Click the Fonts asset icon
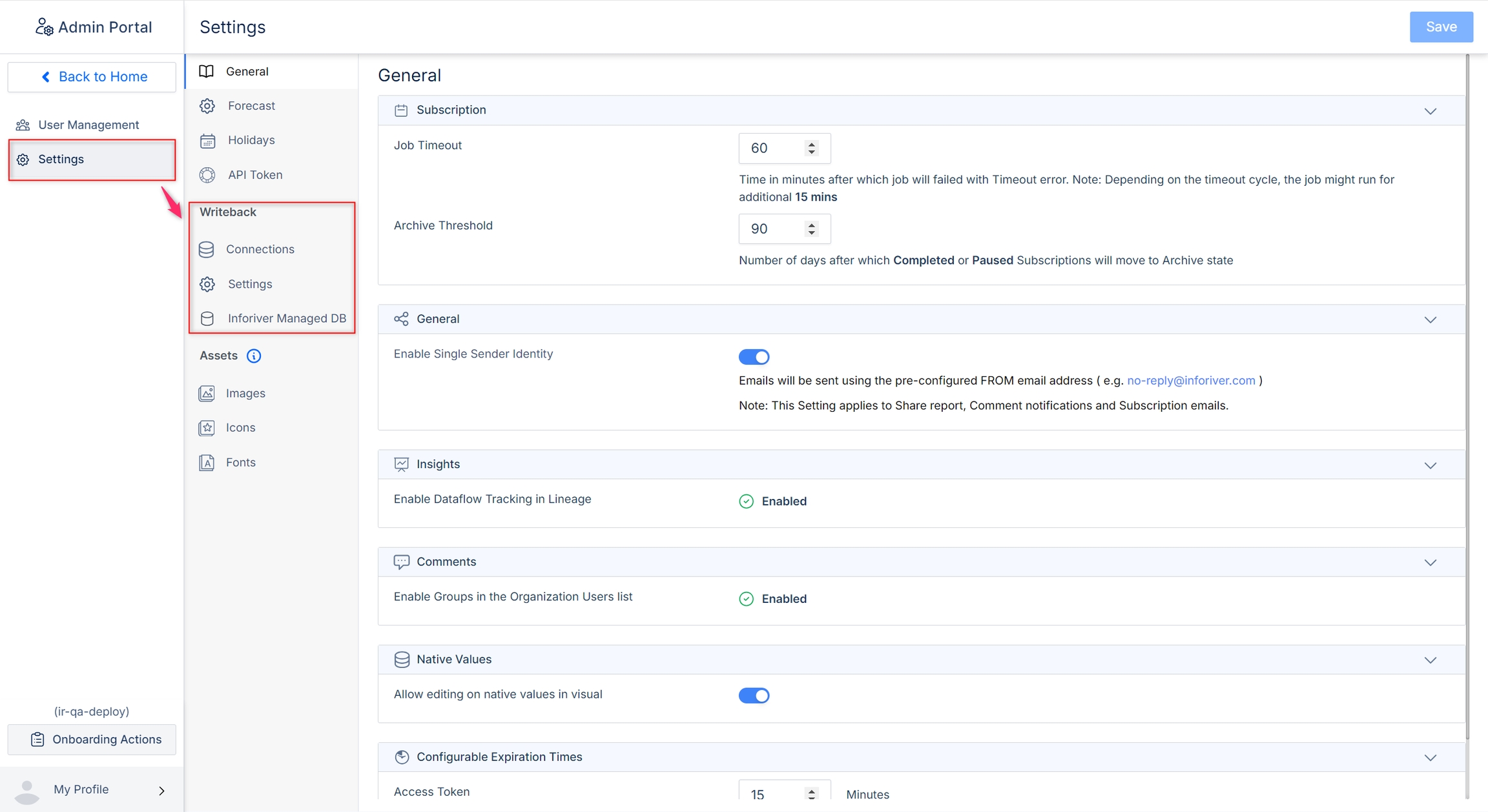The width and height of the screenshot is (1488, 812). pyautogui.click(x=207, y=463)
